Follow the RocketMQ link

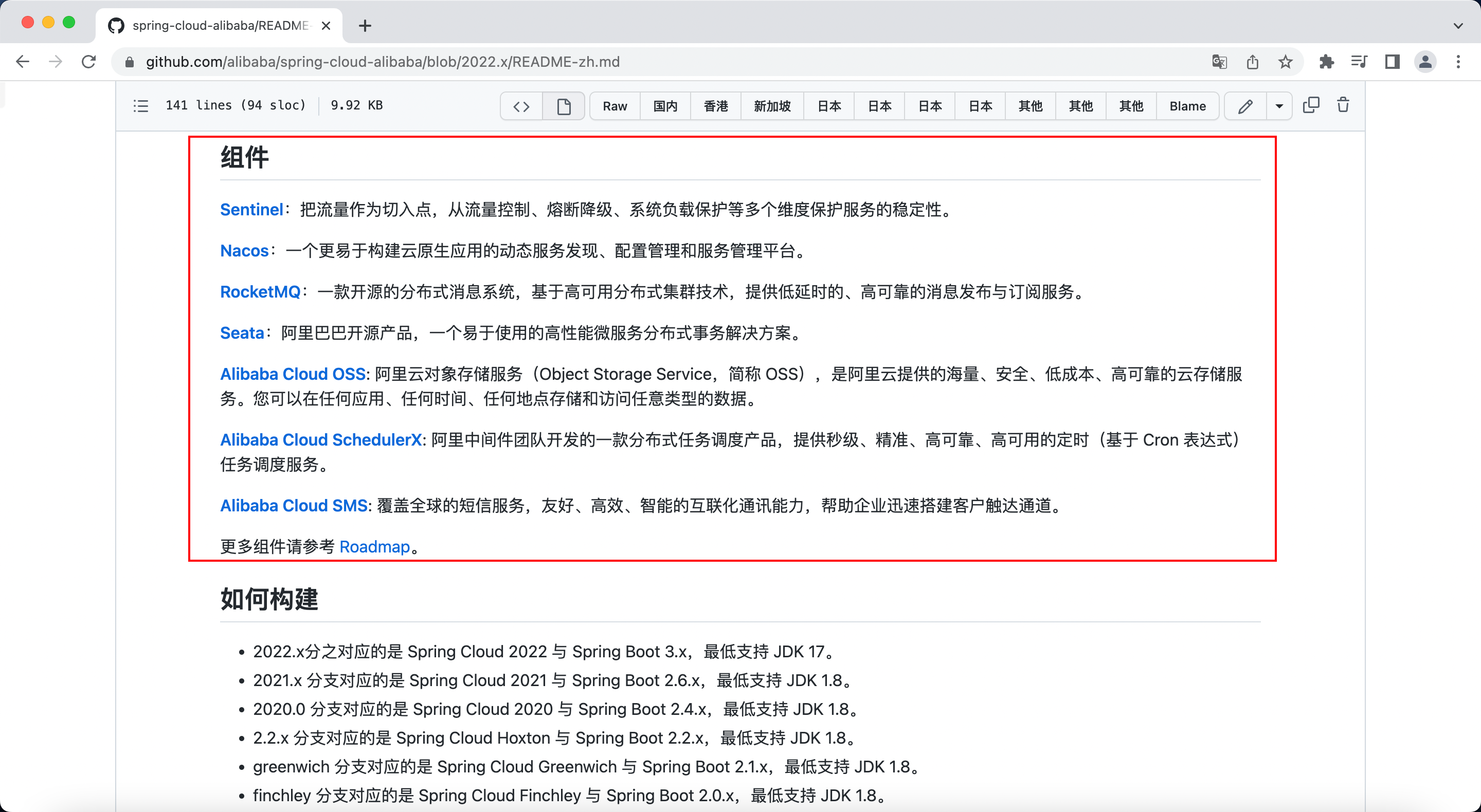(260, 291)
